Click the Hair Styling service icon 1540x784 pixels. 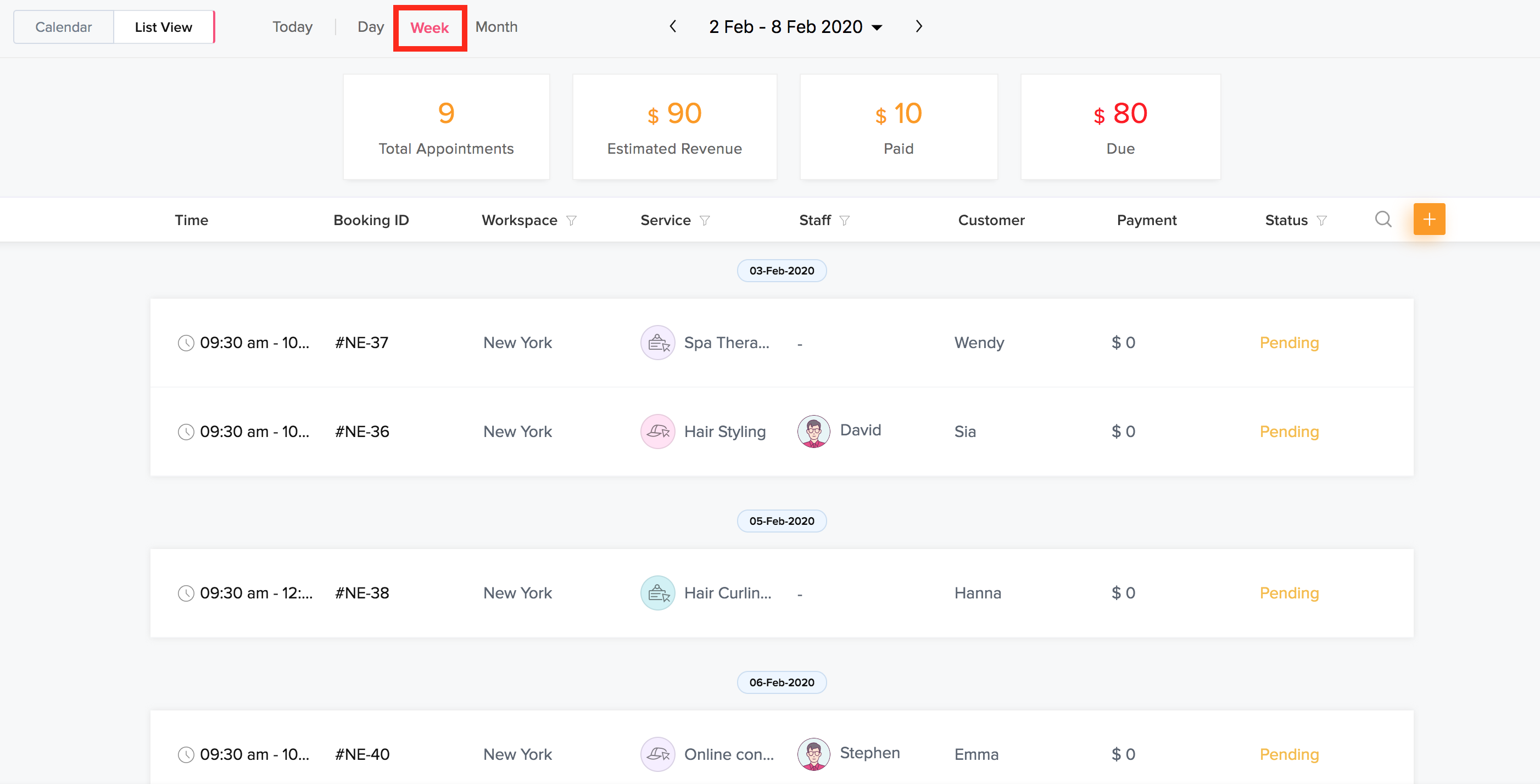(x=657, y=432)
